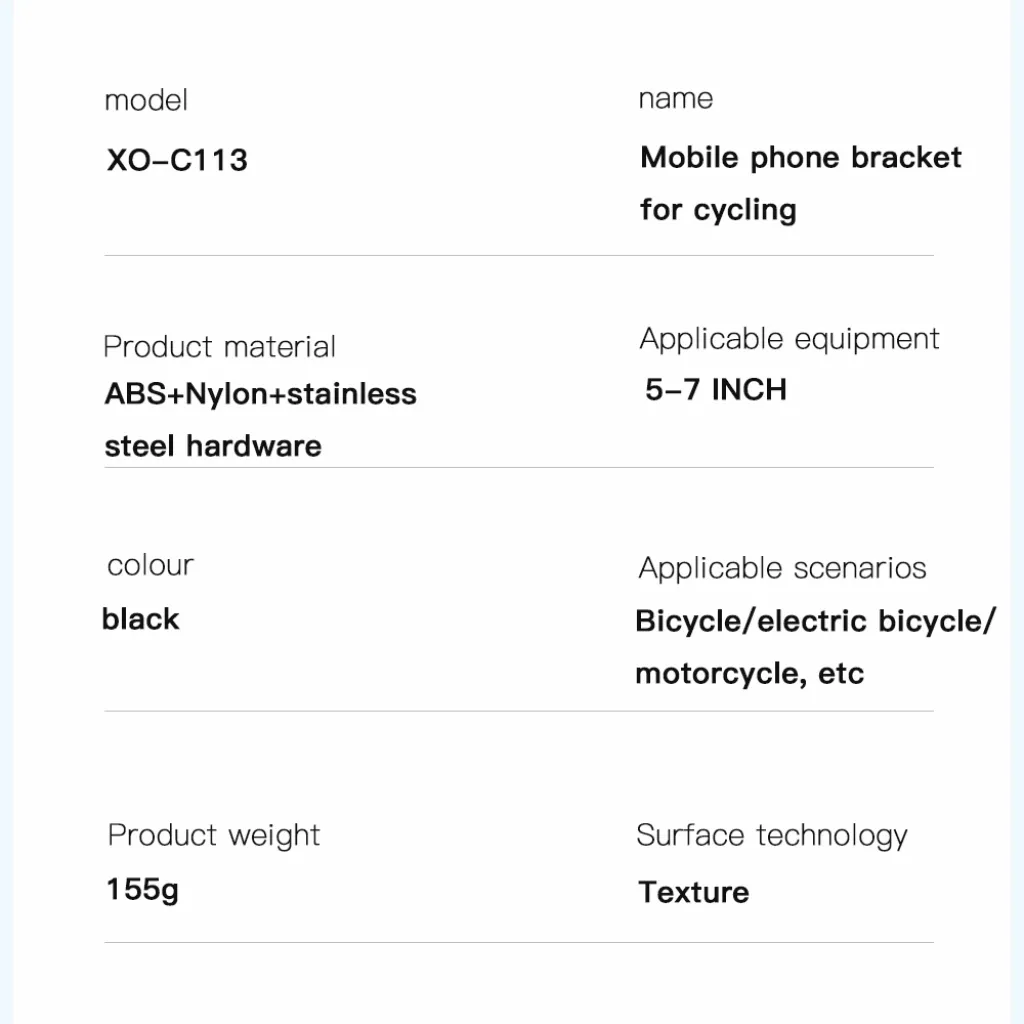This screenshot has width=1024, height=1024.
Task: Select the '155g' weight value
Action: click(x=142, y=890)
